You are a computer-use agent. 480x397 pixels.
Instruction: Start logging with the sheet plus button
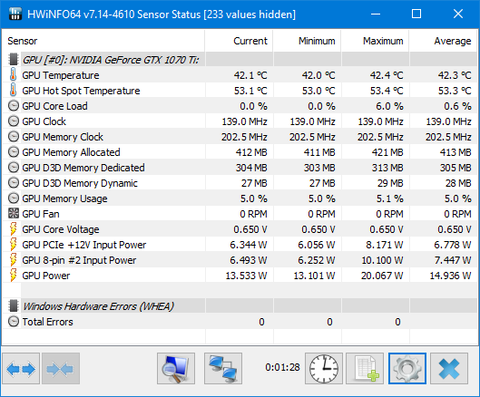click(x=365, y=369)
